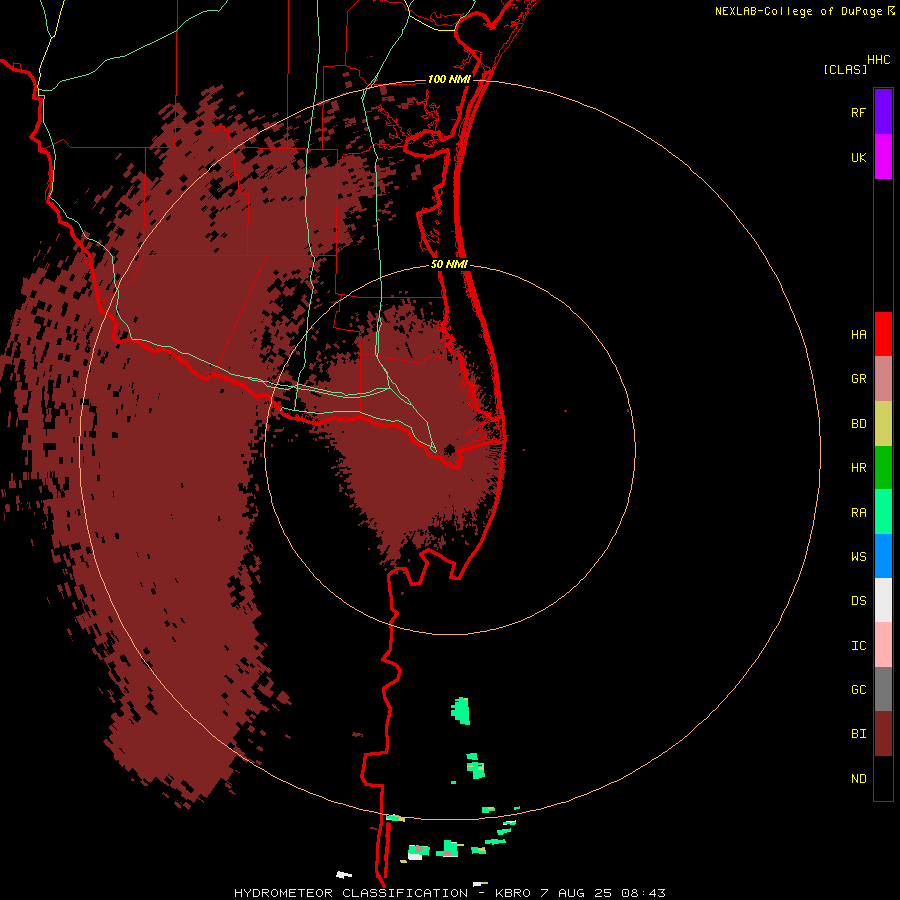Click the [CLAS] unit label
Image resolution: width=900 pixels, height=900 pixels.
tap(845, 69)
